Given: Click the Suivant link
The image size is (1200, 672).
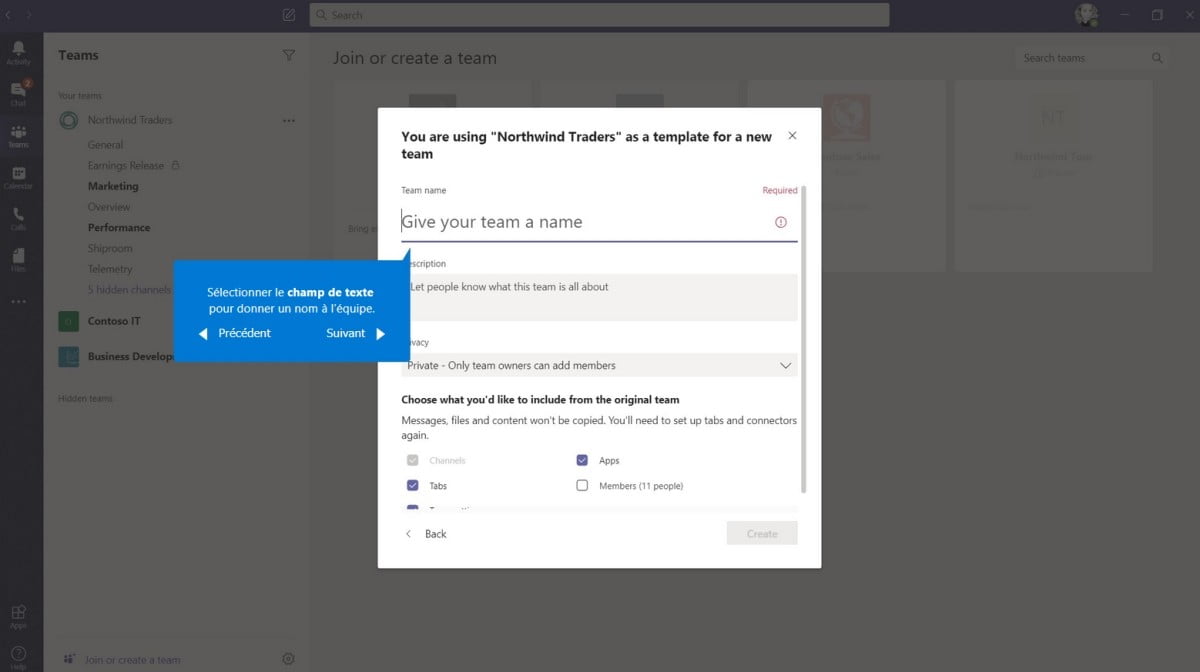Looking at the screenshot, I should point(346,333).
